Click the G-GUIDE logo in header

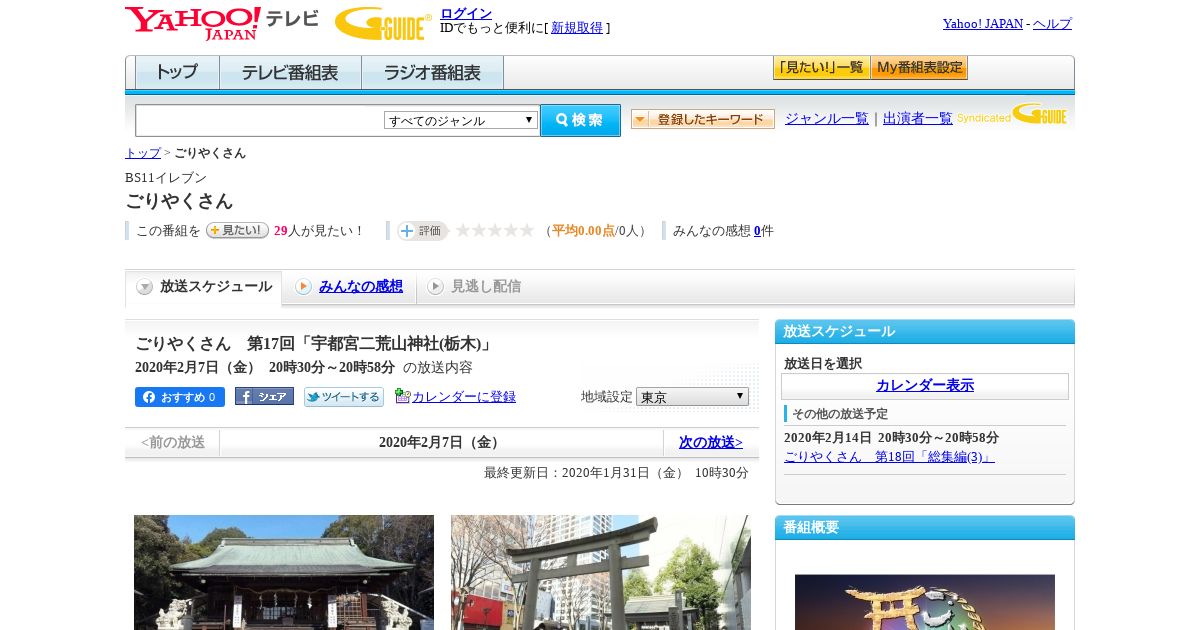(383, 24)
